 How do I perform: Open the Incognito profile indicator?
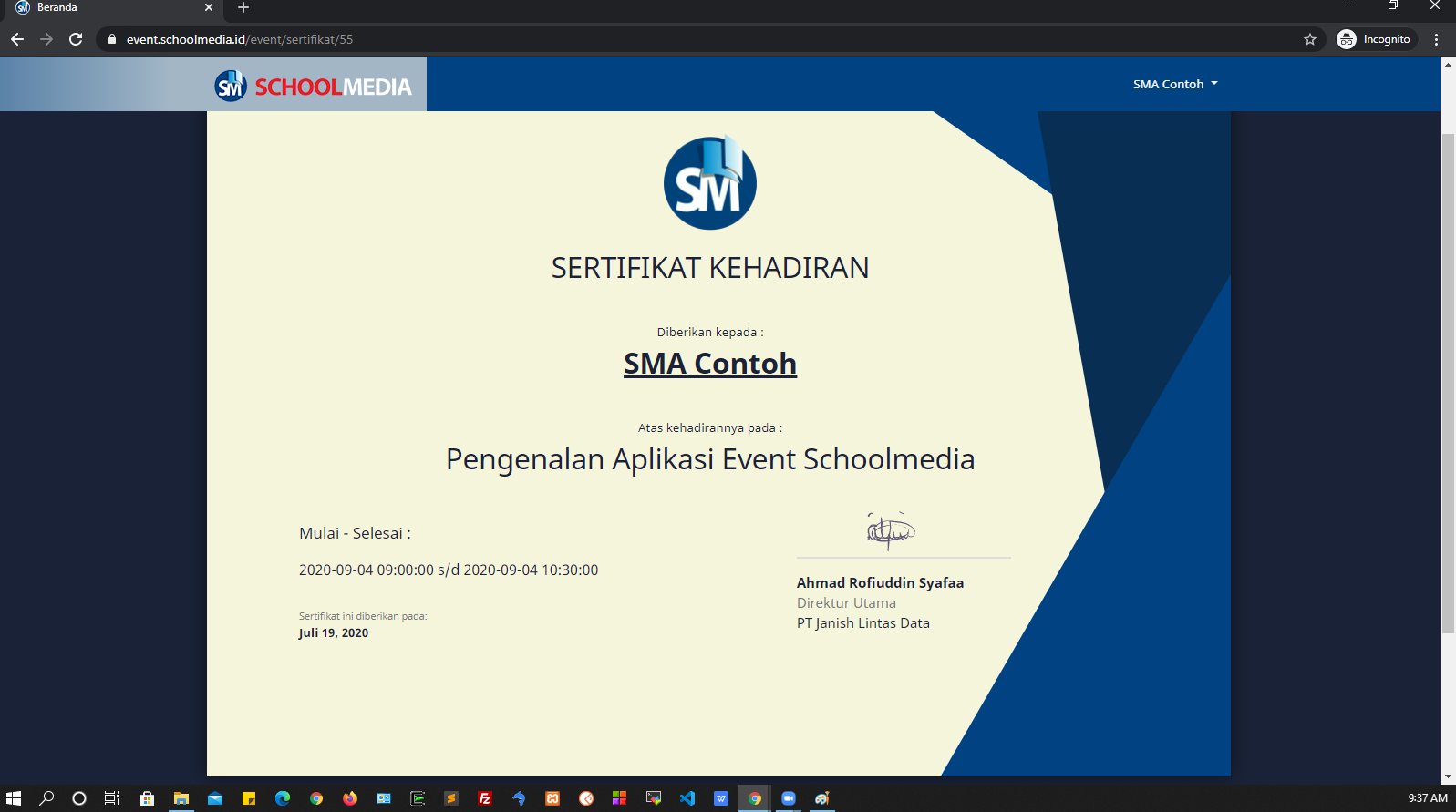click(x=1374, y=39)
